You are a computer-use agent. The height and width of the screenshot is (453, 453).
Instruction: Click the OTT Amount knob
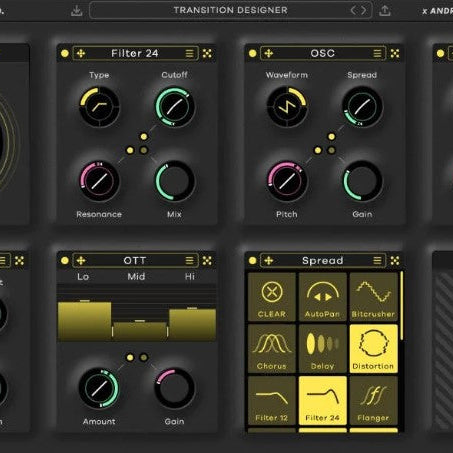click(99, 388)
